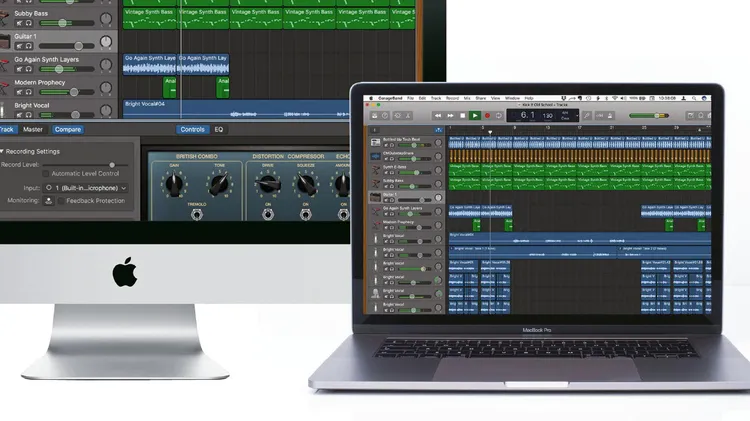Image resolution: width=750 pixels, height=421 pixels.
Task: Select Bottled Up Tech Beat track icon on MacBook
Action: click(375, 142)
